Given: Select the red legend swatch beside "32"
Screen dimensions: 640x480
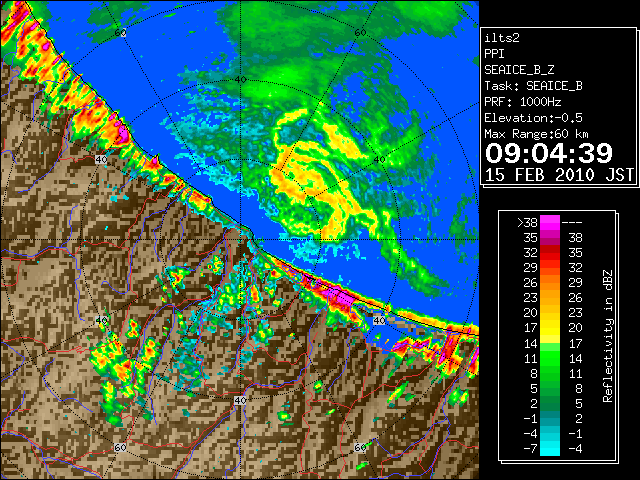Looking at the screenshot, I should [x=550, y=253].
